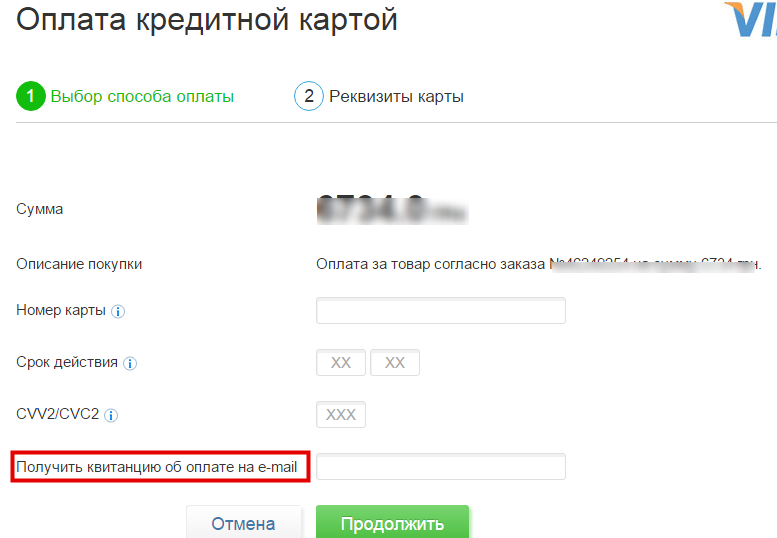Viewport: 777px width, 538px height.
Task: Focus the card number input field
Action: (x=440, y=311)
